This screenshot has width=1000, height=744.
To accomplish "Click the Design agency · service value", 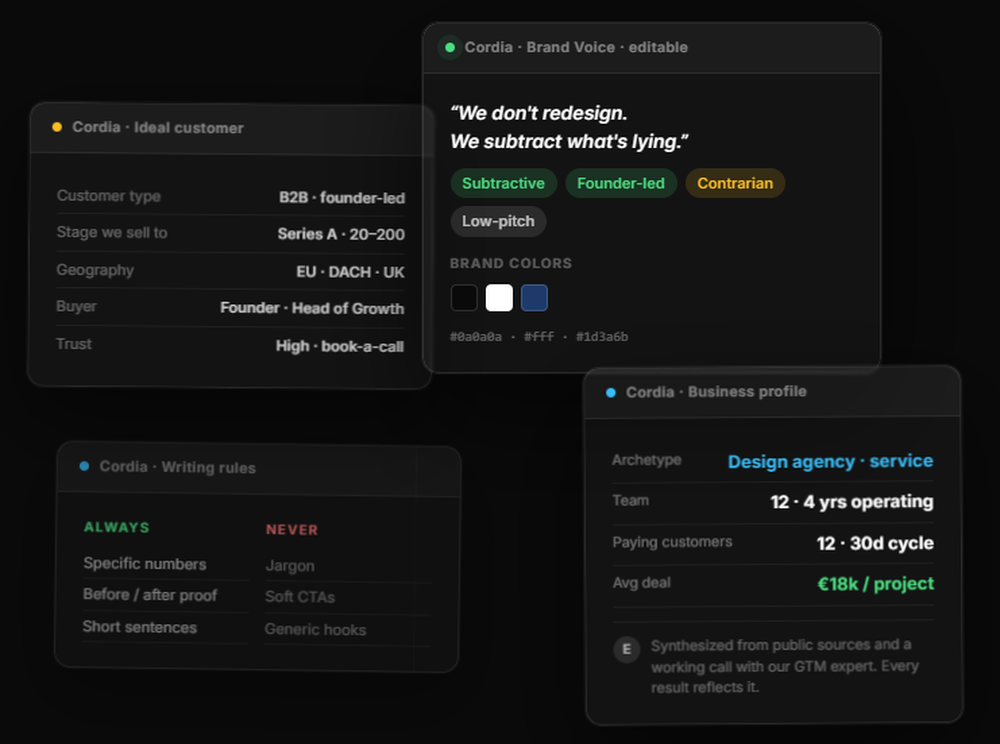I will click(830, 461).
